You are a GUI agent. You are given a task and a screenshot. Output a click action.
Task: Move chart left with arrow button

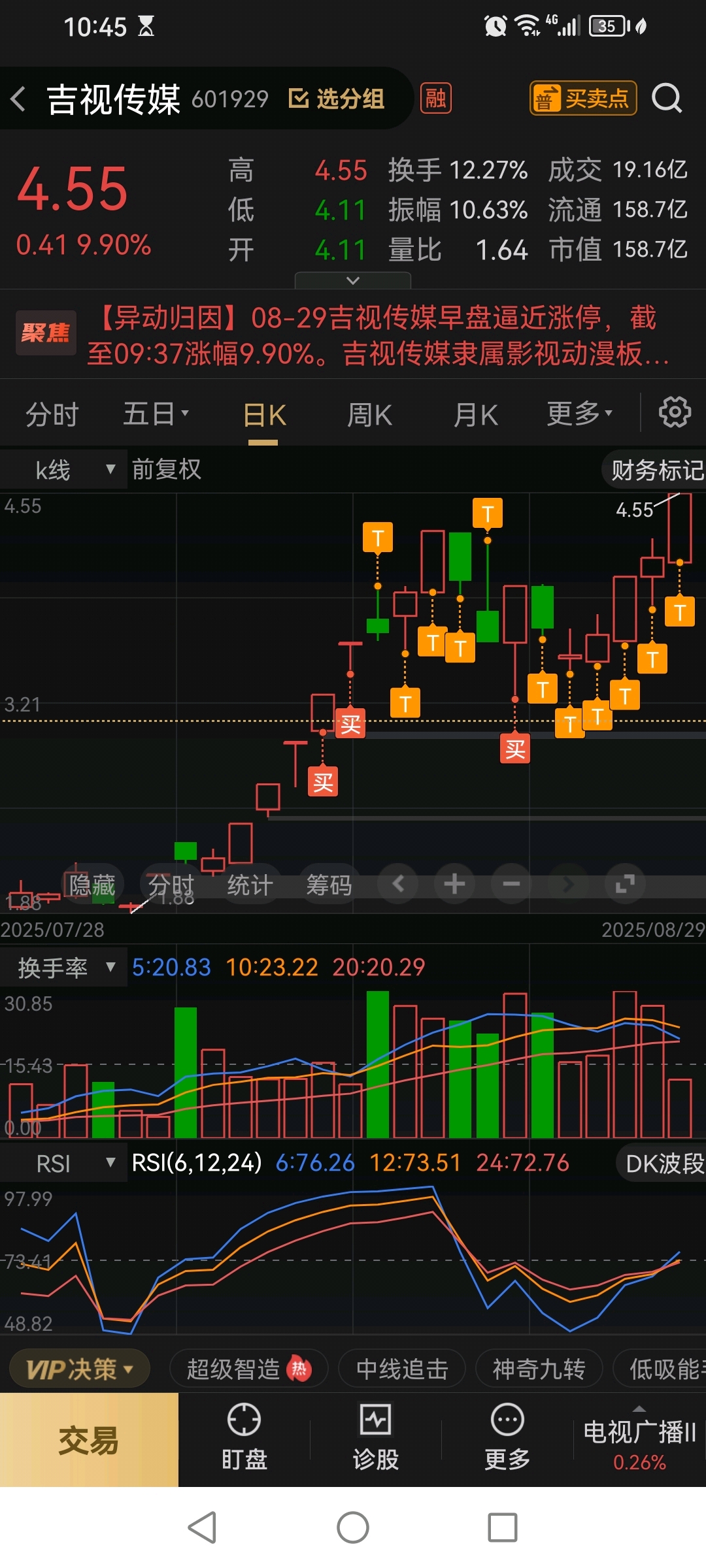(x=398, y=884)
